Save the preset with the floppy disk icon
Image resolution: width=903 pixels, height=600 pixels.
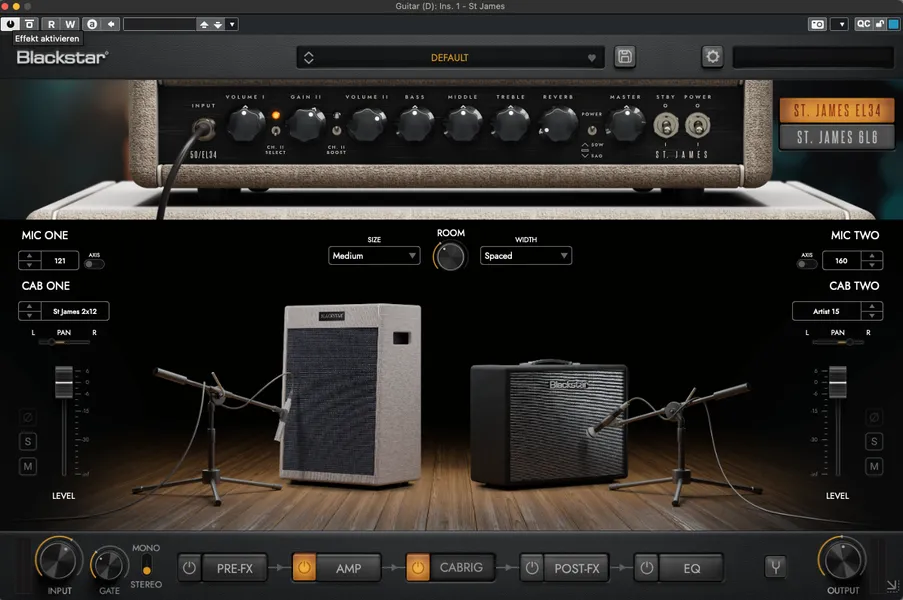point(625,57)
